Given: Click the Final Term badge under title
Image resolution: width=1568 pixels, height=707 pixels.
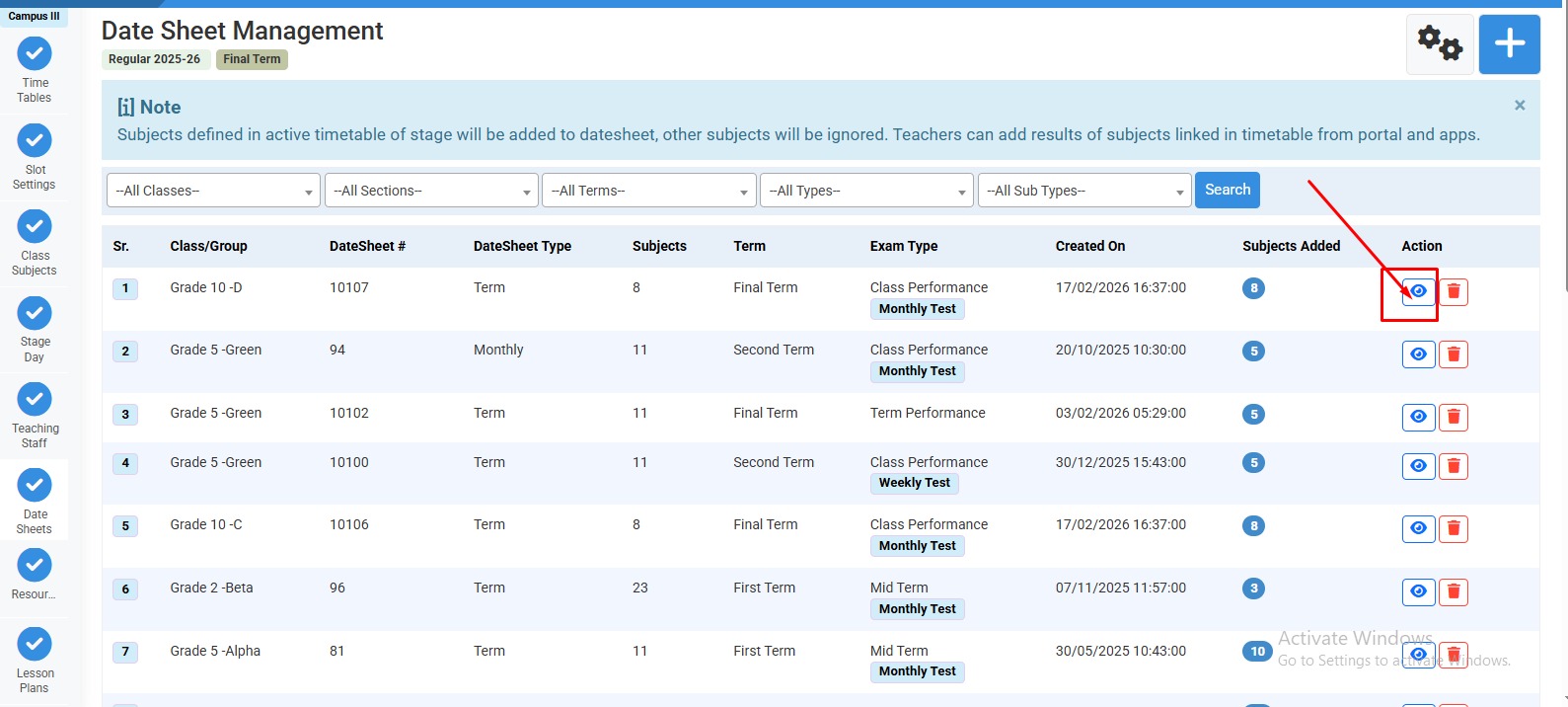Looking at the screenshot, I should [x=252, y=59].
